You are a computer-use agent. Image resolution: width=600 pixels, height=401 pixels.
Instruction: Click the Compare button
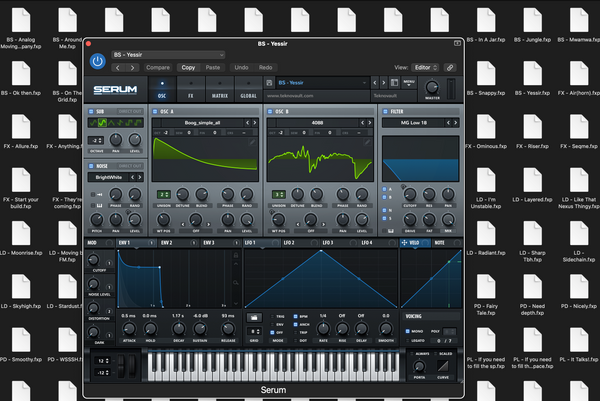[158, 68]
